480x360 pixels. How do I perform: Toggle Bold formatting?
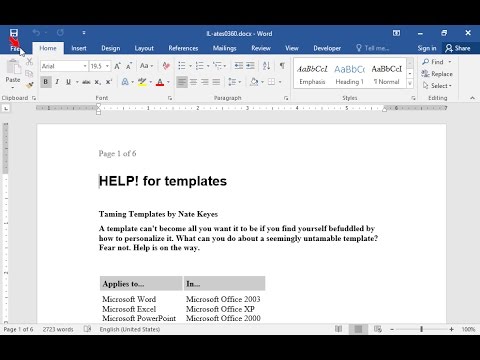pyautogui.click(x=46, y=82)
